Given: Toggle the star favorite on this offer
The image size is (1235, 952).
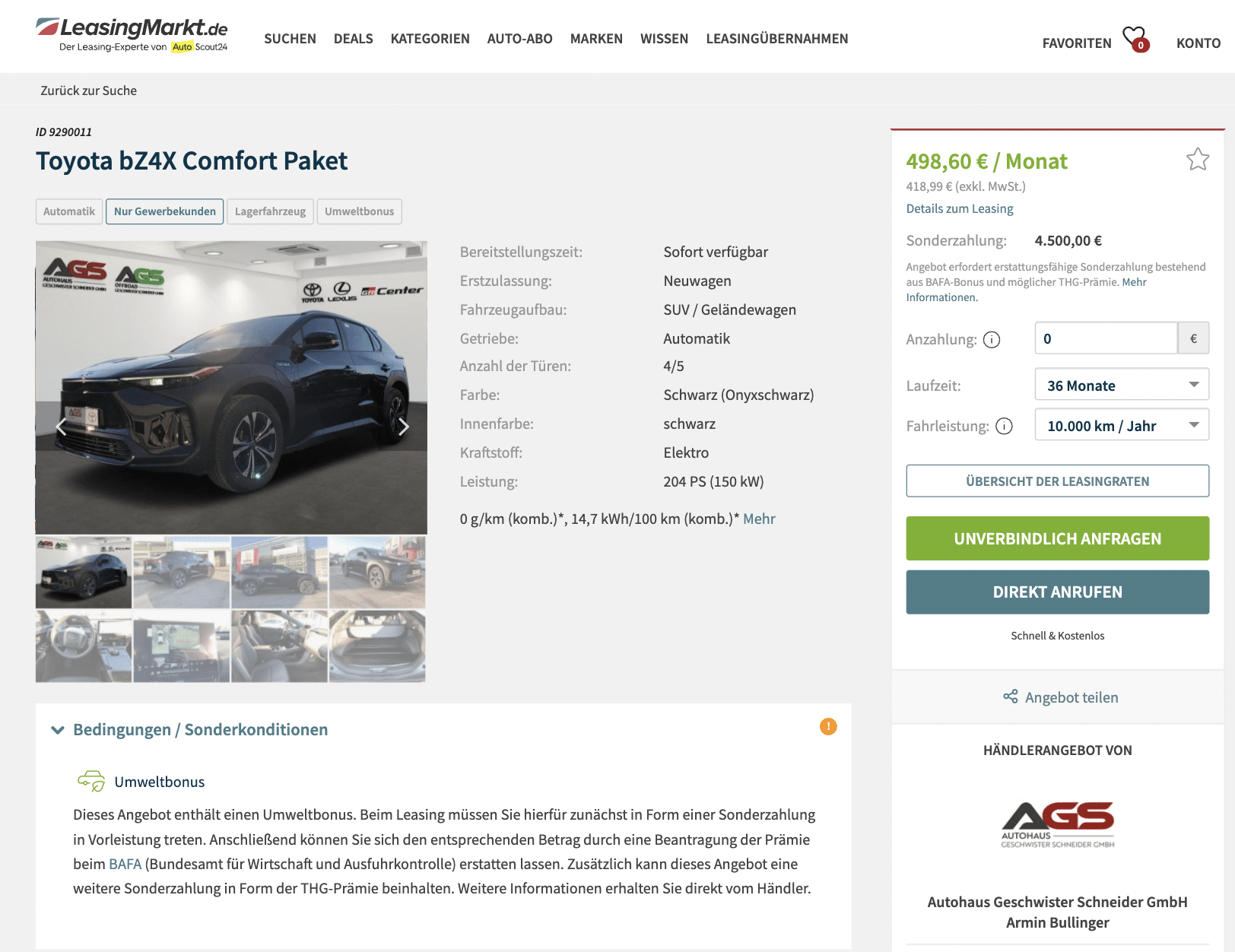Looking at the screenshot, I should pos(1198,159).
